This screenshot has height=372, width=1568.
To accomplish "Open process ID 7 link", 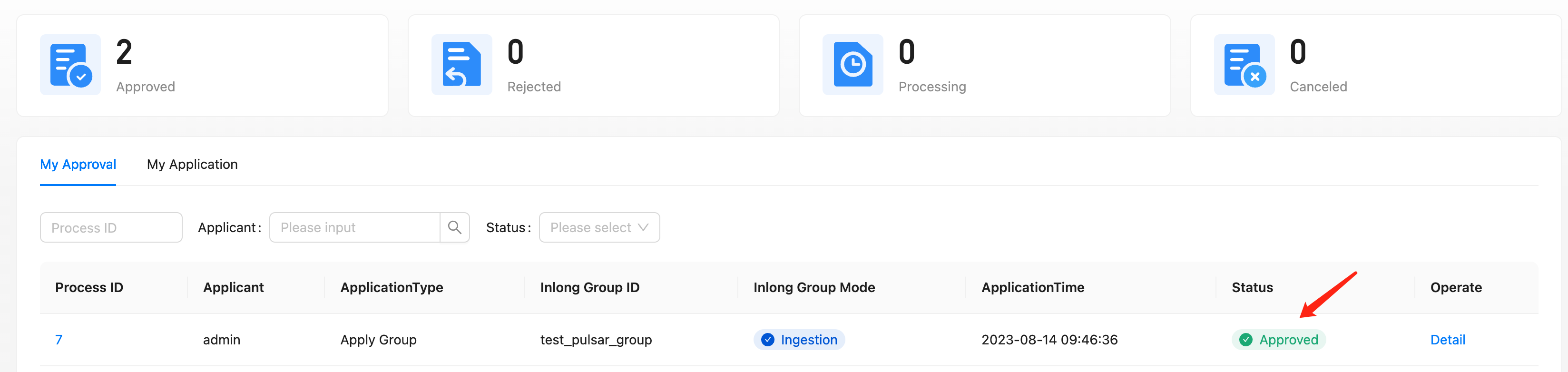I will 59,340.
